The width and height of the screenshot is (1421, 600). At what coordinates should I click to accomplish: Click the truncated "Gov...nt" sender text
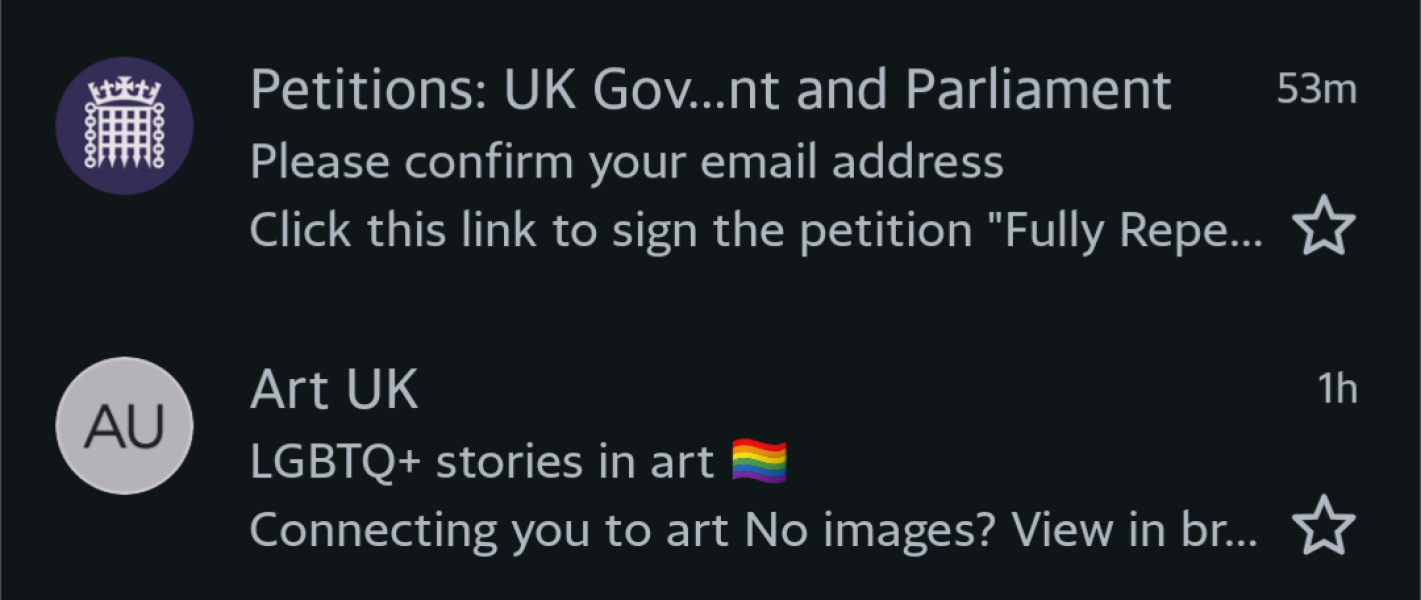[641, 91]
